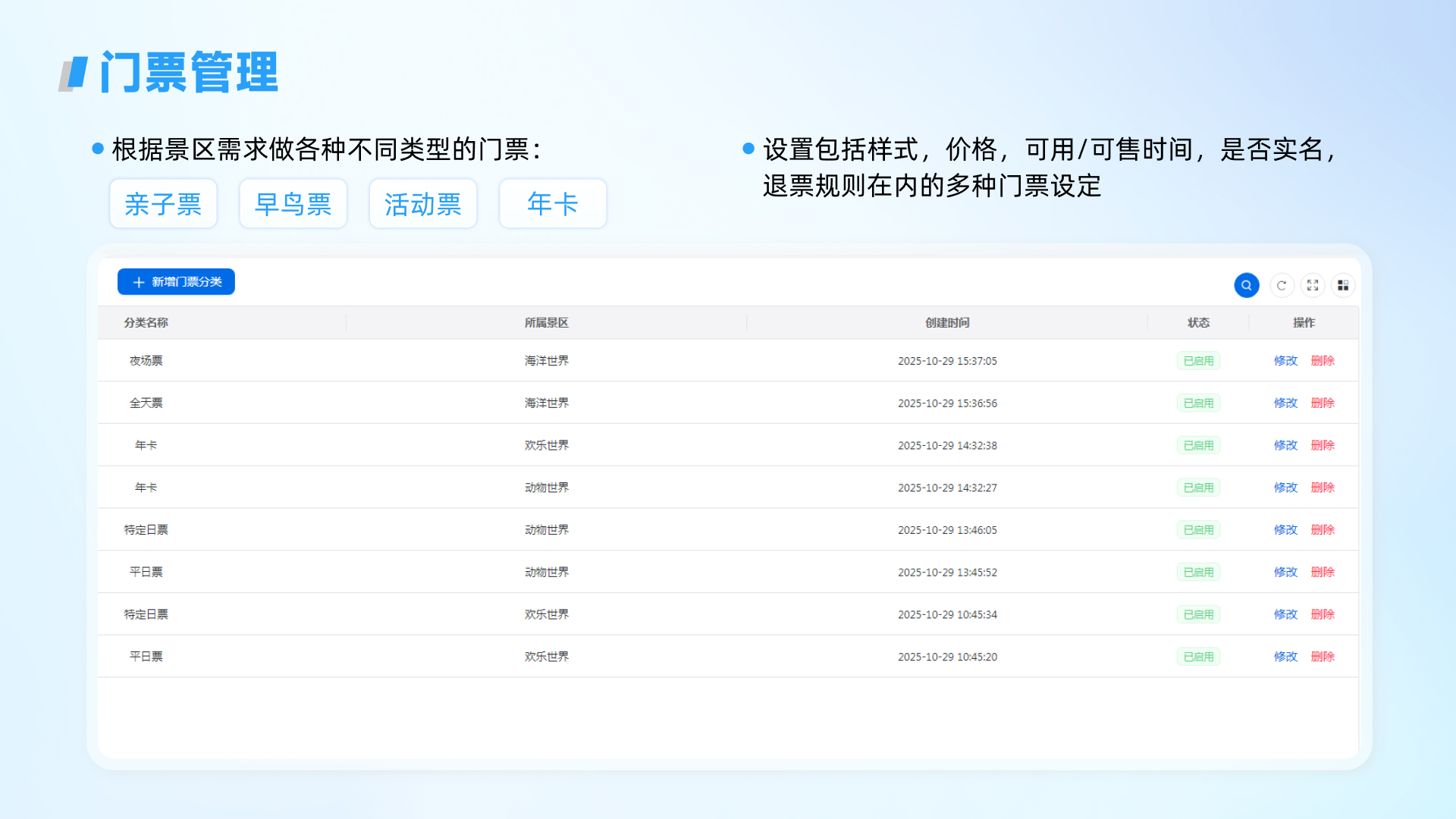Click the 创建时间 column header

947,323
